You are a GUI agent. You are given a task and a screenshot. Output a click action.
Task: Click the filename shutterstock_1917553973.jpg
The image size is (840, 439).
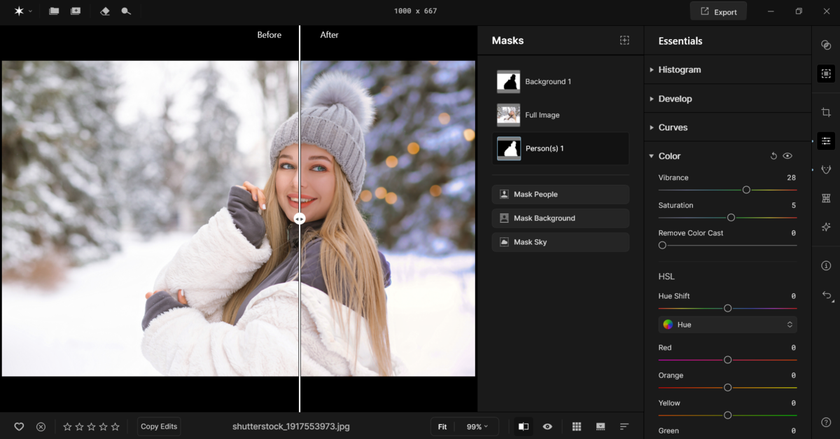click(x=291, y=427)
